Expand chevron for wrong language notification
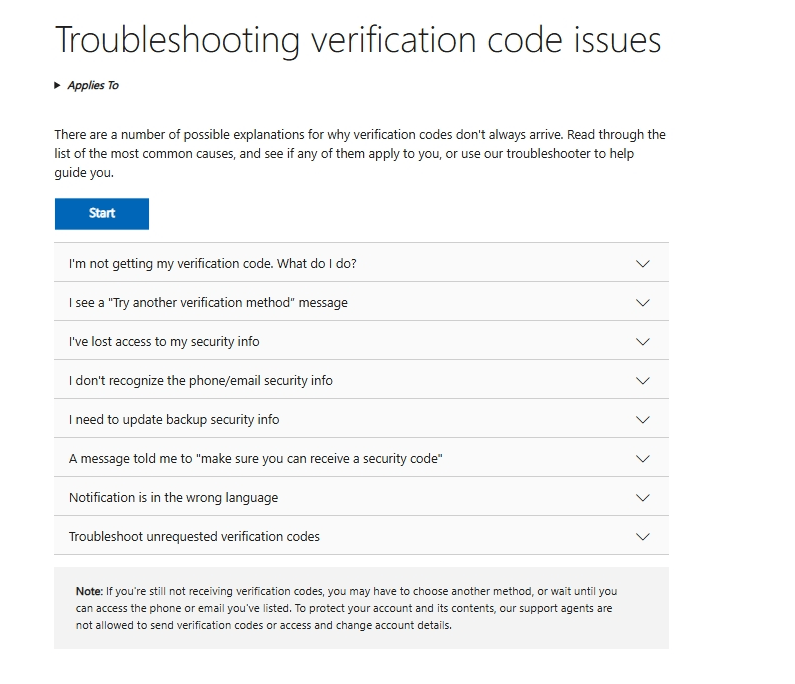This screenshot has width=795, height=684. pyautogui.click(x=642, y=498)
